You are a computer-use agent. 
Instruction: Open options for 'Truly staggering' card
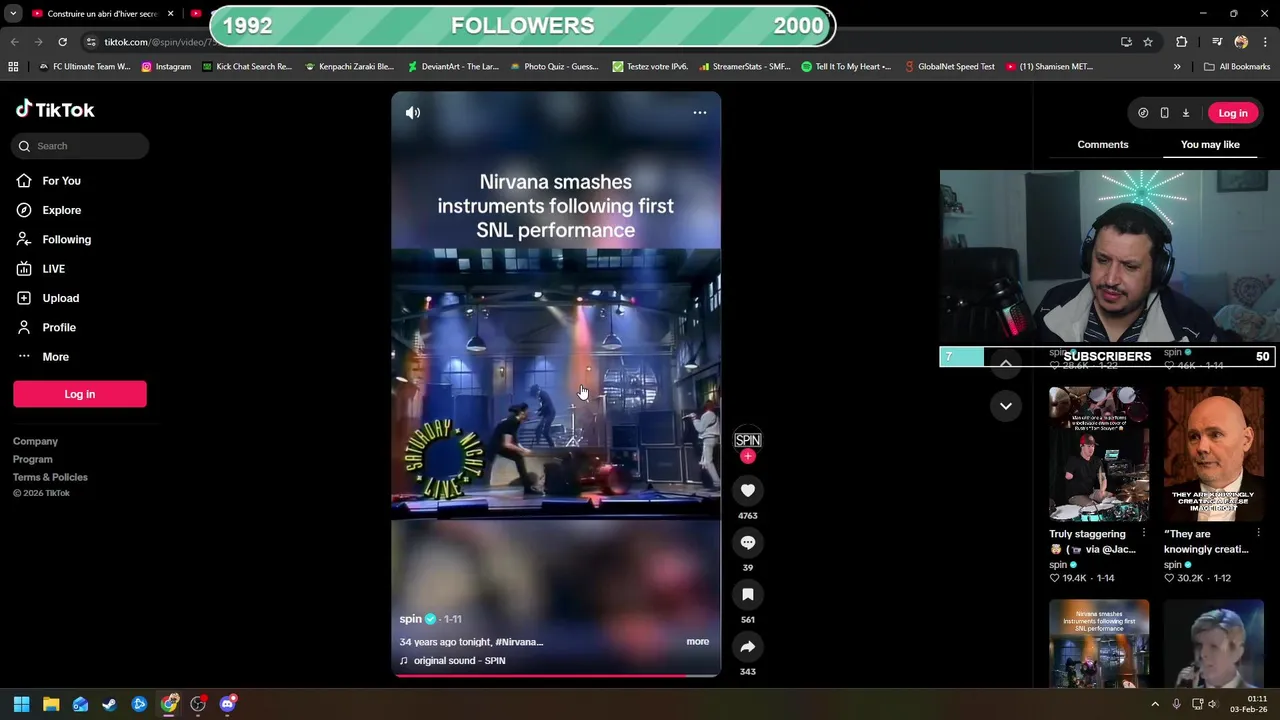coord(1143,534)
